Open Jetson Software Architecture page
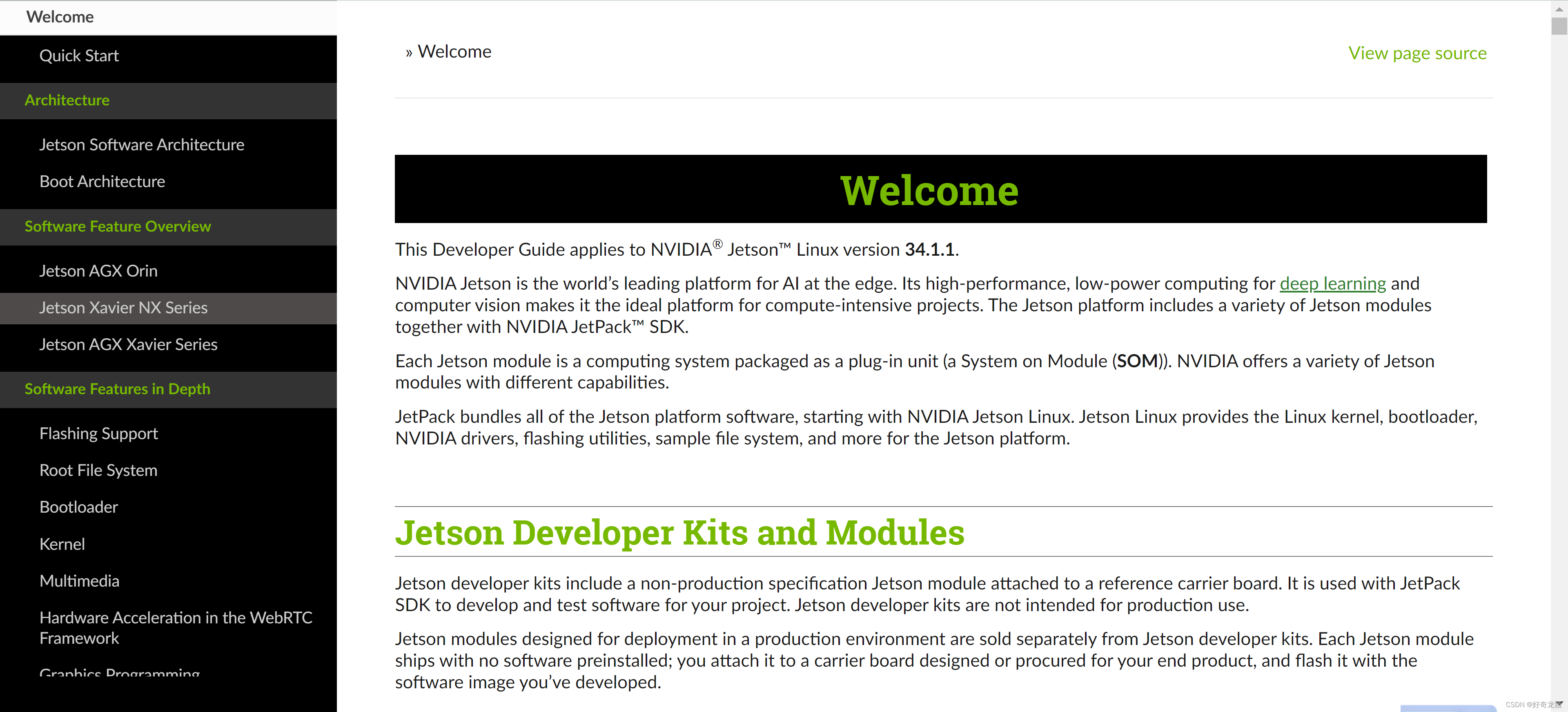1568x712 pixels. (x=141, y=145)
